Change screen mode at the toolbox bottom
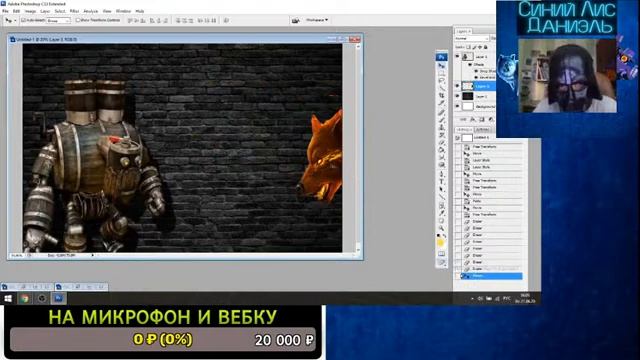Viewport: 640px width, 360px height. [441, 262]
